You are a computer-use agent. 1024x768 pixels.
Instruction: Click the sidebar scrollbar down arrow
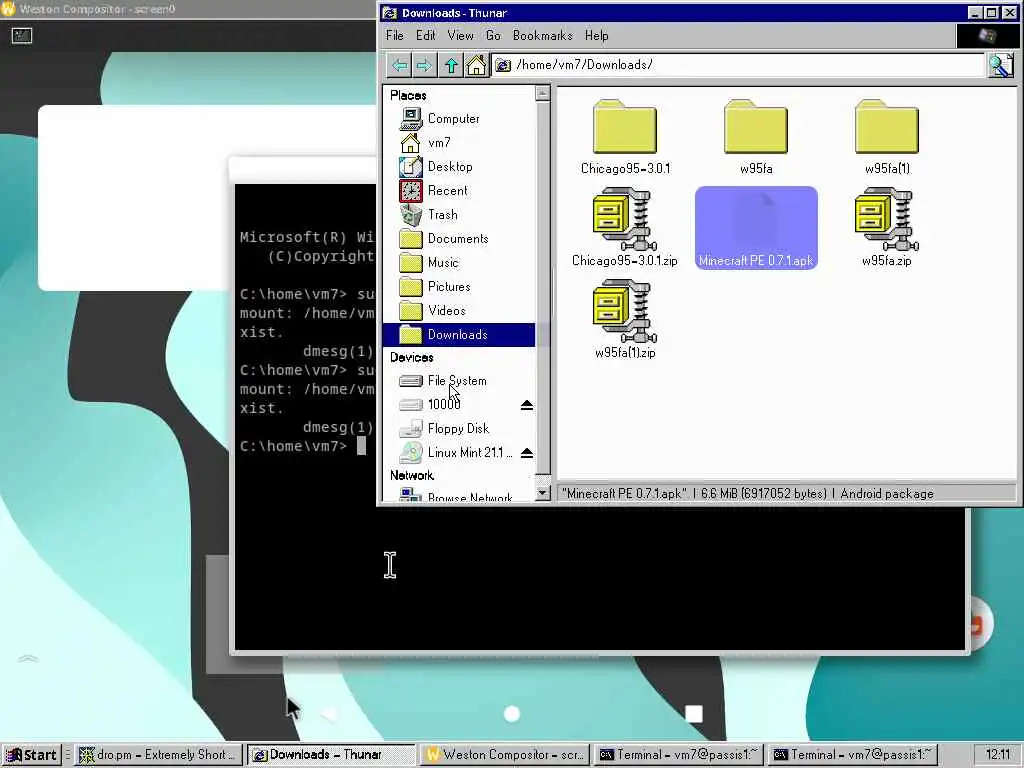(542, 493)
